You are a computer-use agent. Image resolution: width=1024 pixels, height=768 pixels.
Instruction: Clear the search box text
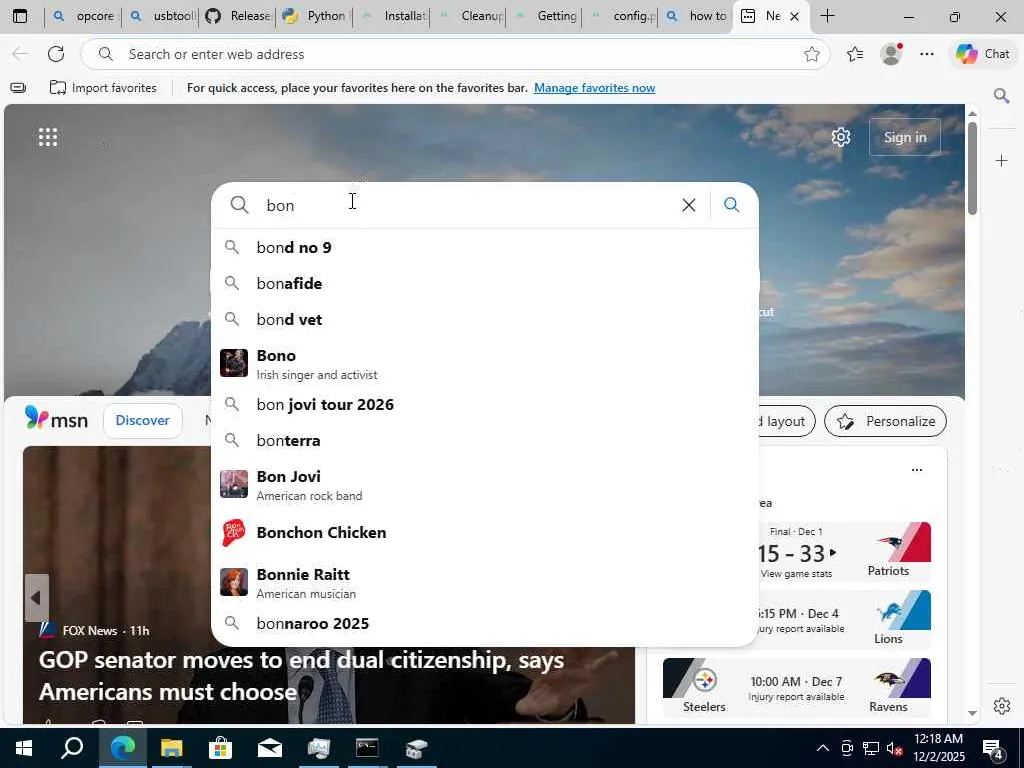point(688,205)
